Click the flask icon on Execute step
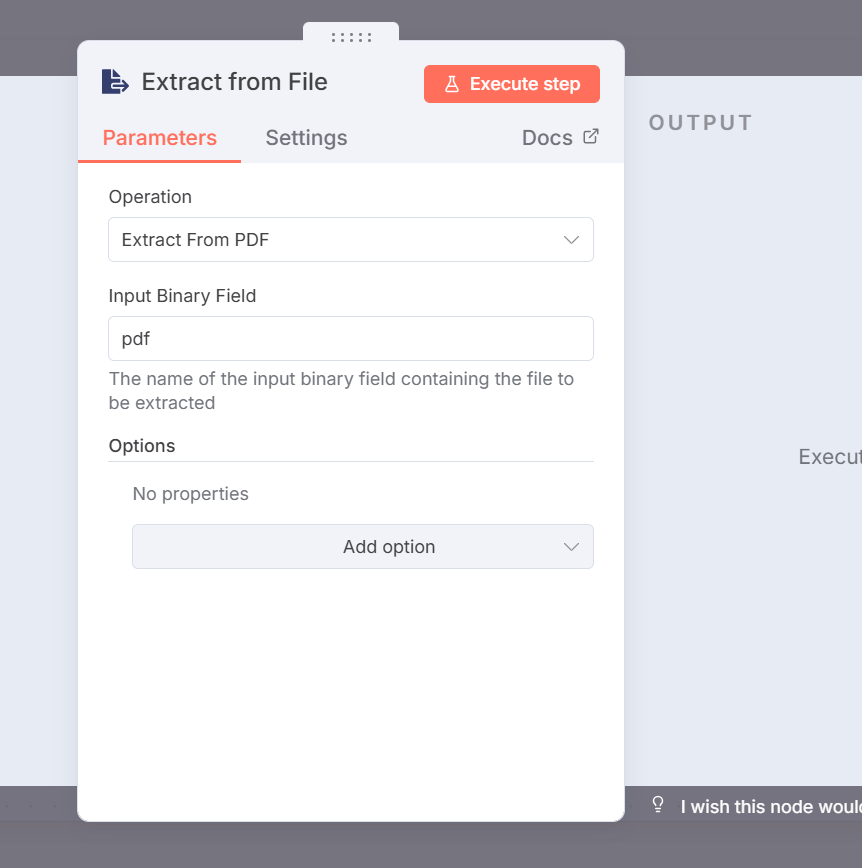 [452, 84]
